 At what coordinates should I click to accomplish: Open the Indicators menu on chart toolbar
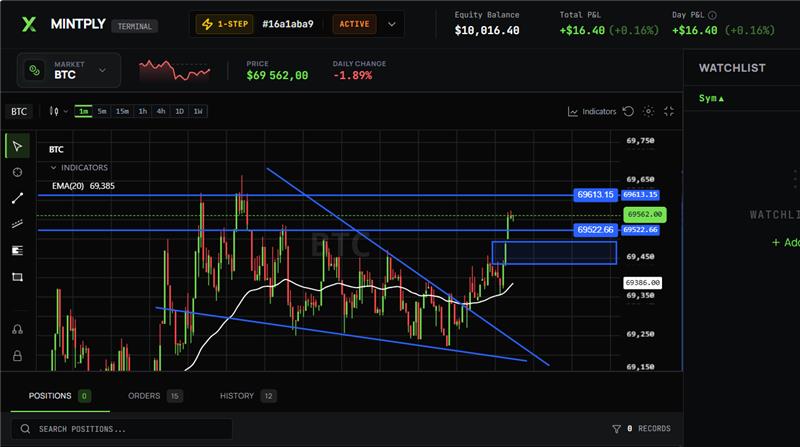[592, 111]
